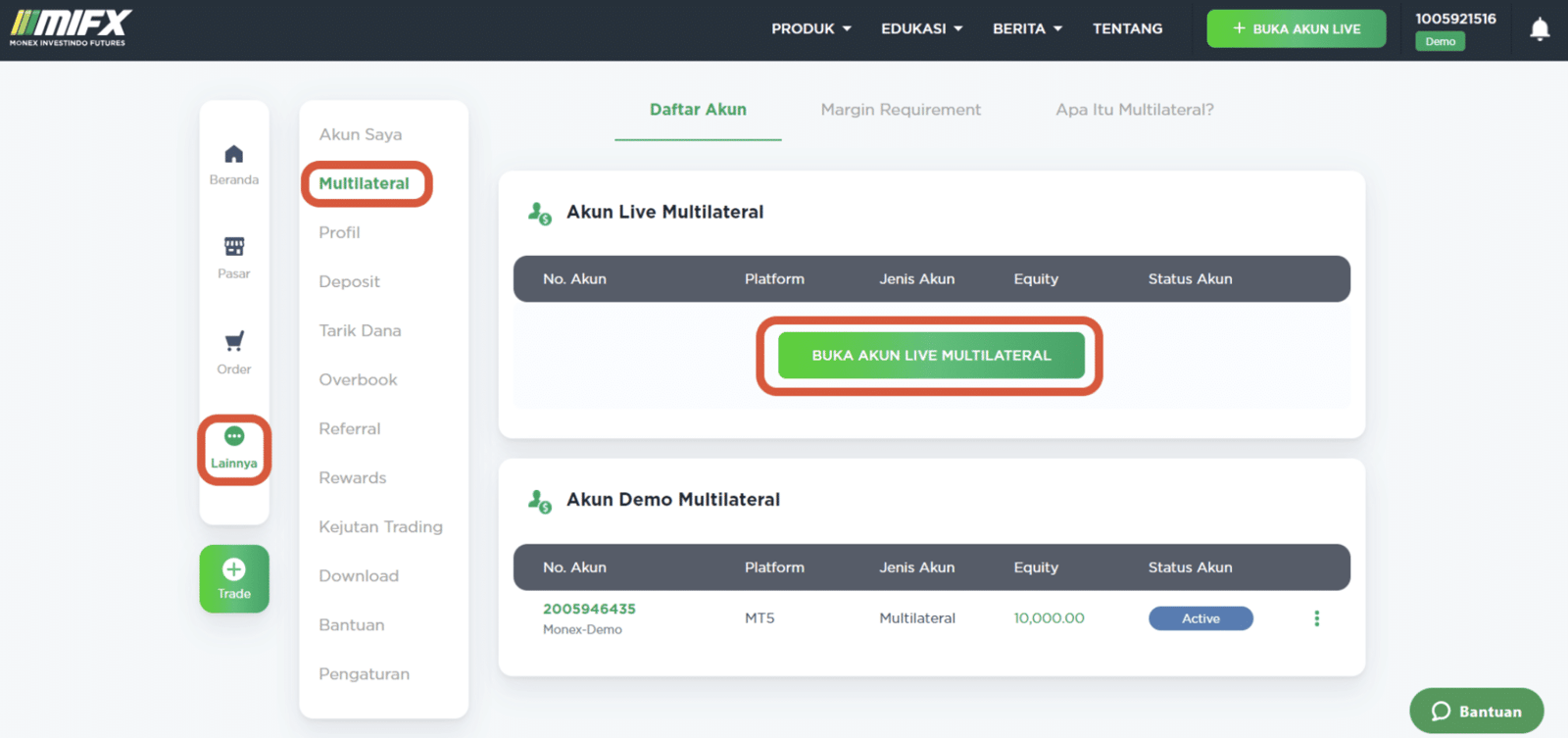Open Overbook in the side menu
The width and height of the screenshot is (1568, 738).
coord(358,379)
